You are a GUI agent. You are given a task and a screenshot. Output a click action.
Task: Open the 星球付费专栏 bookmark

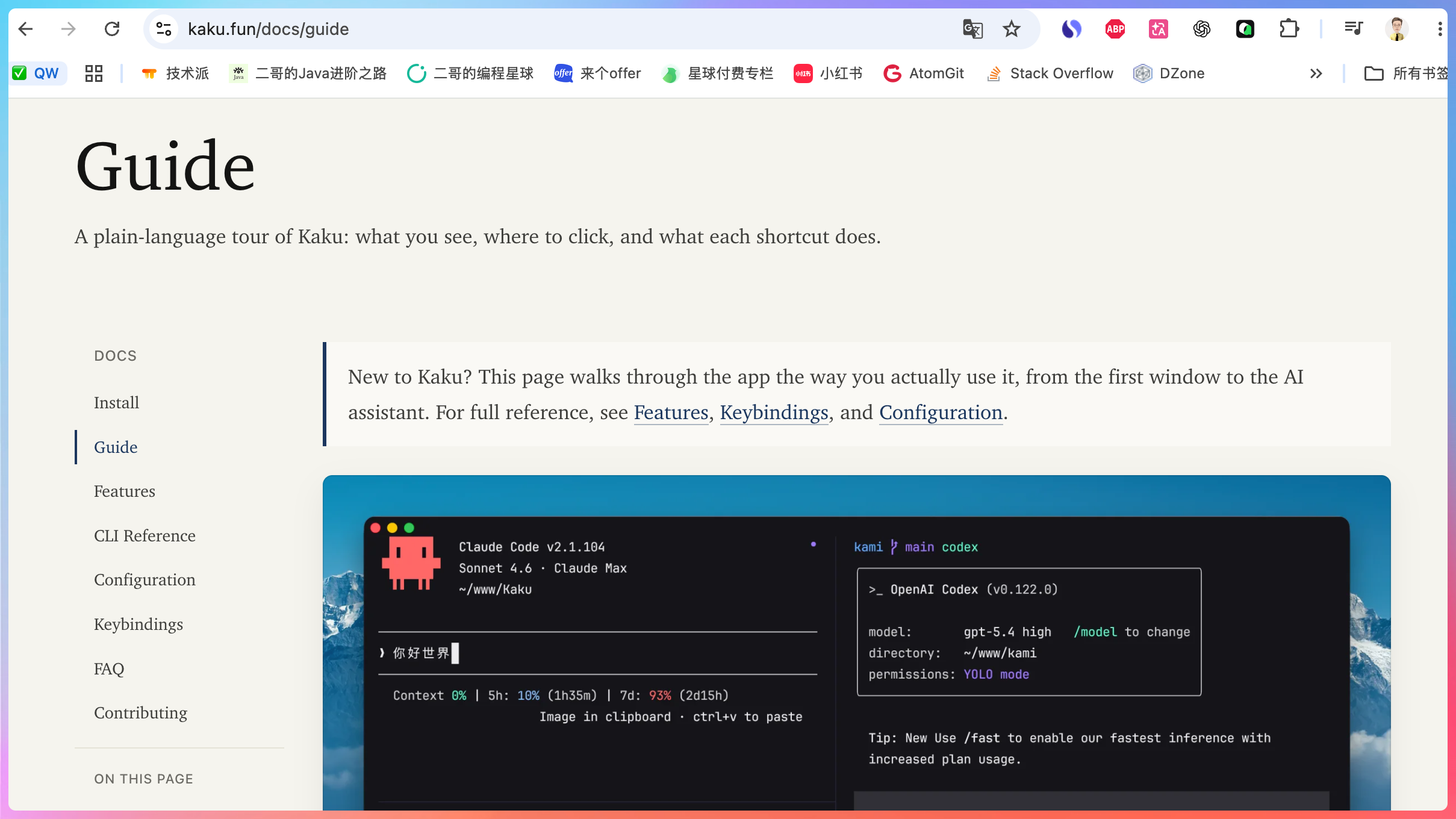(x=718, y=73)
